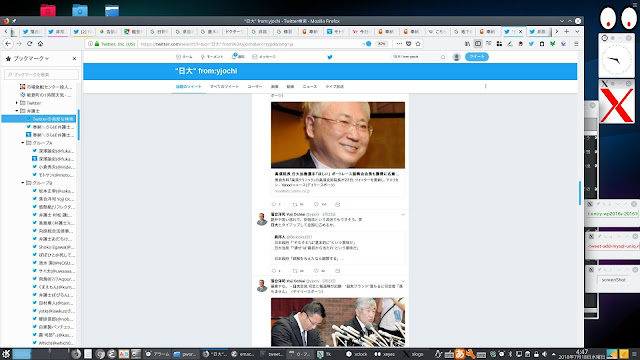Open a new browser tab
This screenshot has height=360, width=640.
[567, 31]
